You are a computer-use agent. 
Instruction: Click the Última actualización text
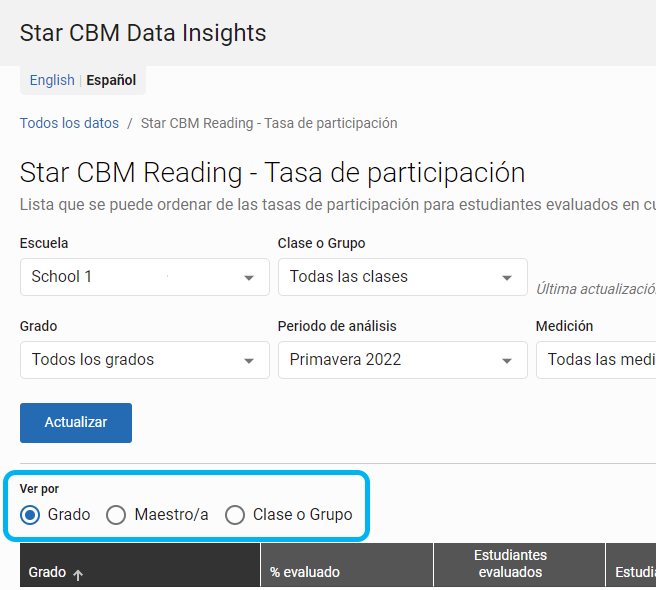596,289
